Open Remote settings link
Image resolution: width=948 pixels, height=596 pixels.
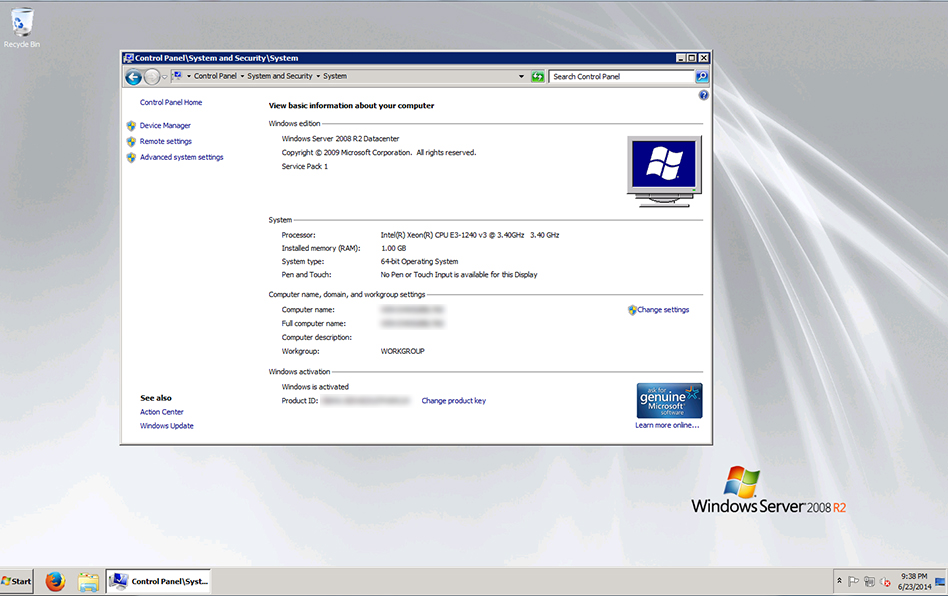166,141
